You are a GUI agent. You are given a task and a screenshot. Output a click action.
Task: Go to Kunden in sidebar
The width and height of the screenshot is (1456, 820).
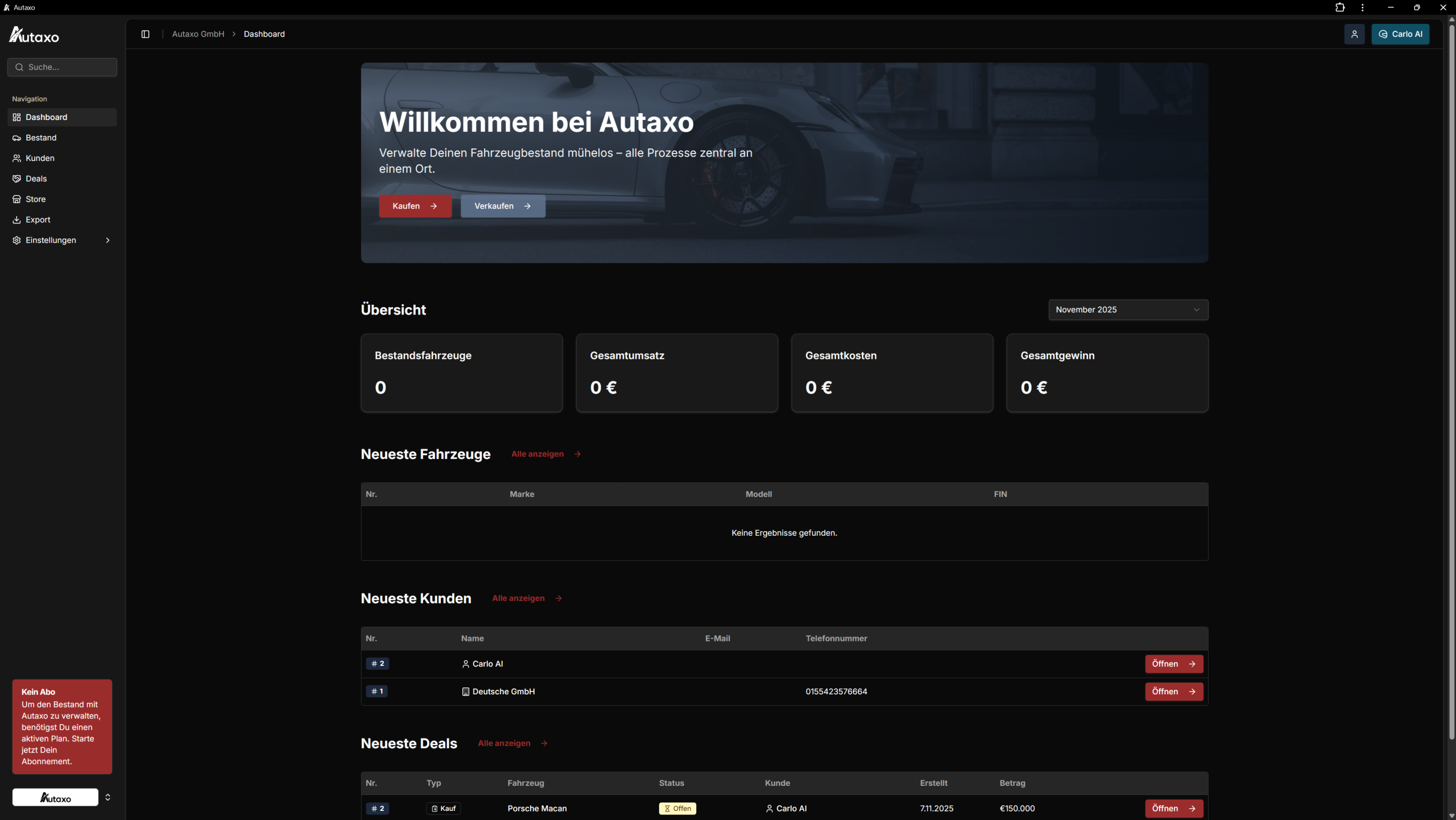coord(40,158)
